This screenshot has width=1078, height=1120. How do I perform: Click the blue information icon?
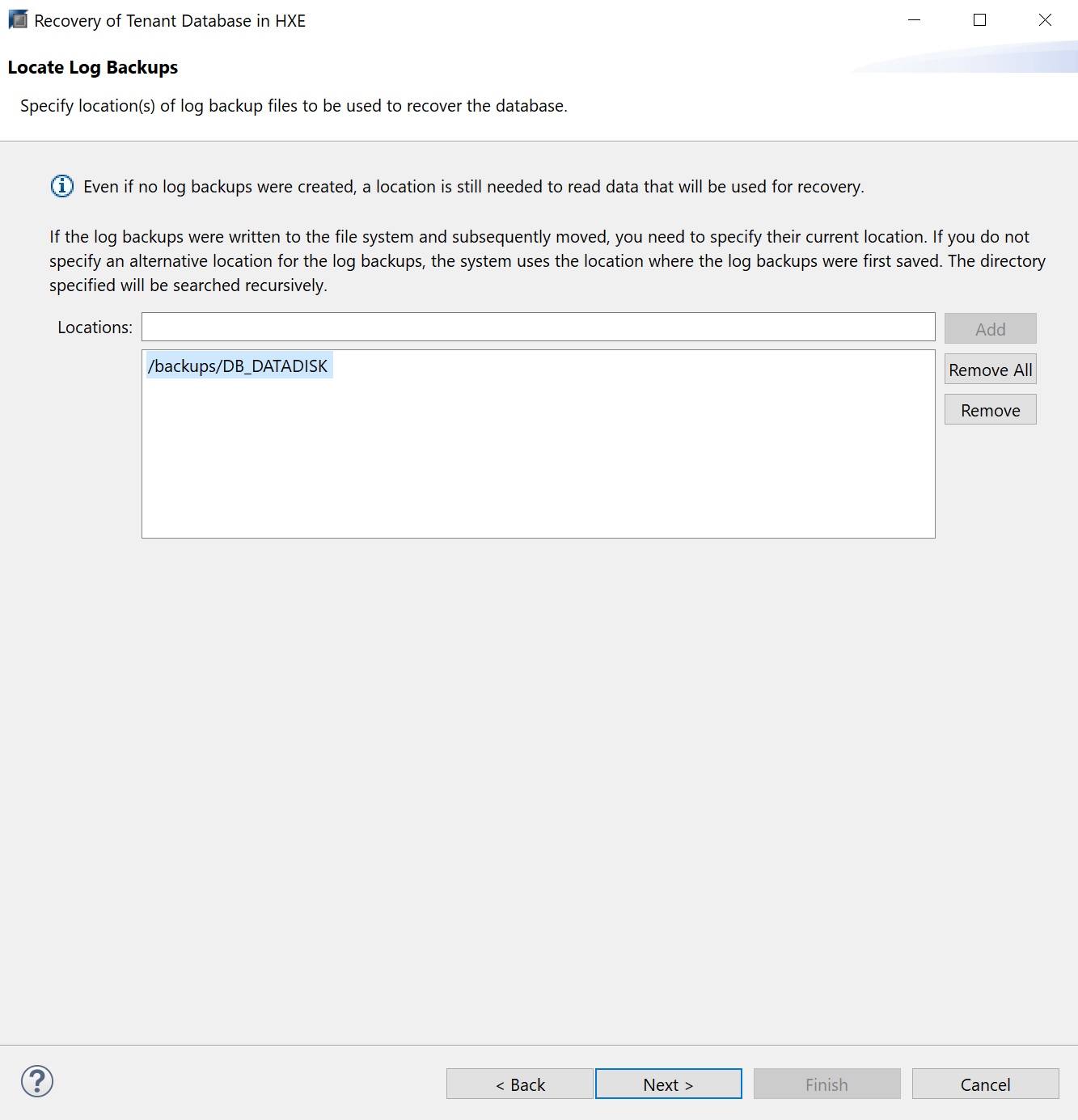tap(62, 187)
